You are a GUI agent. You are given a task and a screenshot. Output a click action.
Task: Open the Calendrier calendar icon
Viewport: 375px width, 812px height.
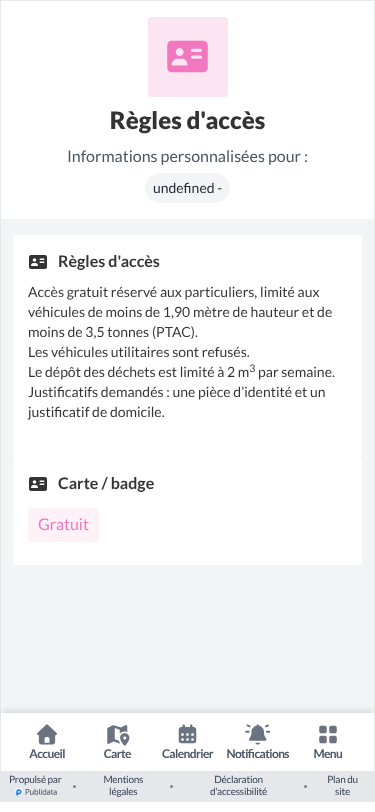click(x=188, y=734)
